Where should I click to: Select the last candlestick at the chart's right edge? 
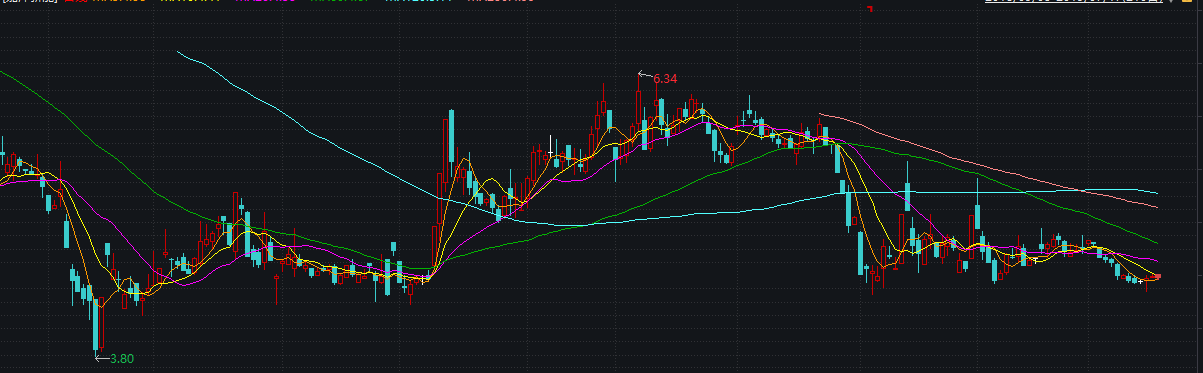tap(1158, 277)
